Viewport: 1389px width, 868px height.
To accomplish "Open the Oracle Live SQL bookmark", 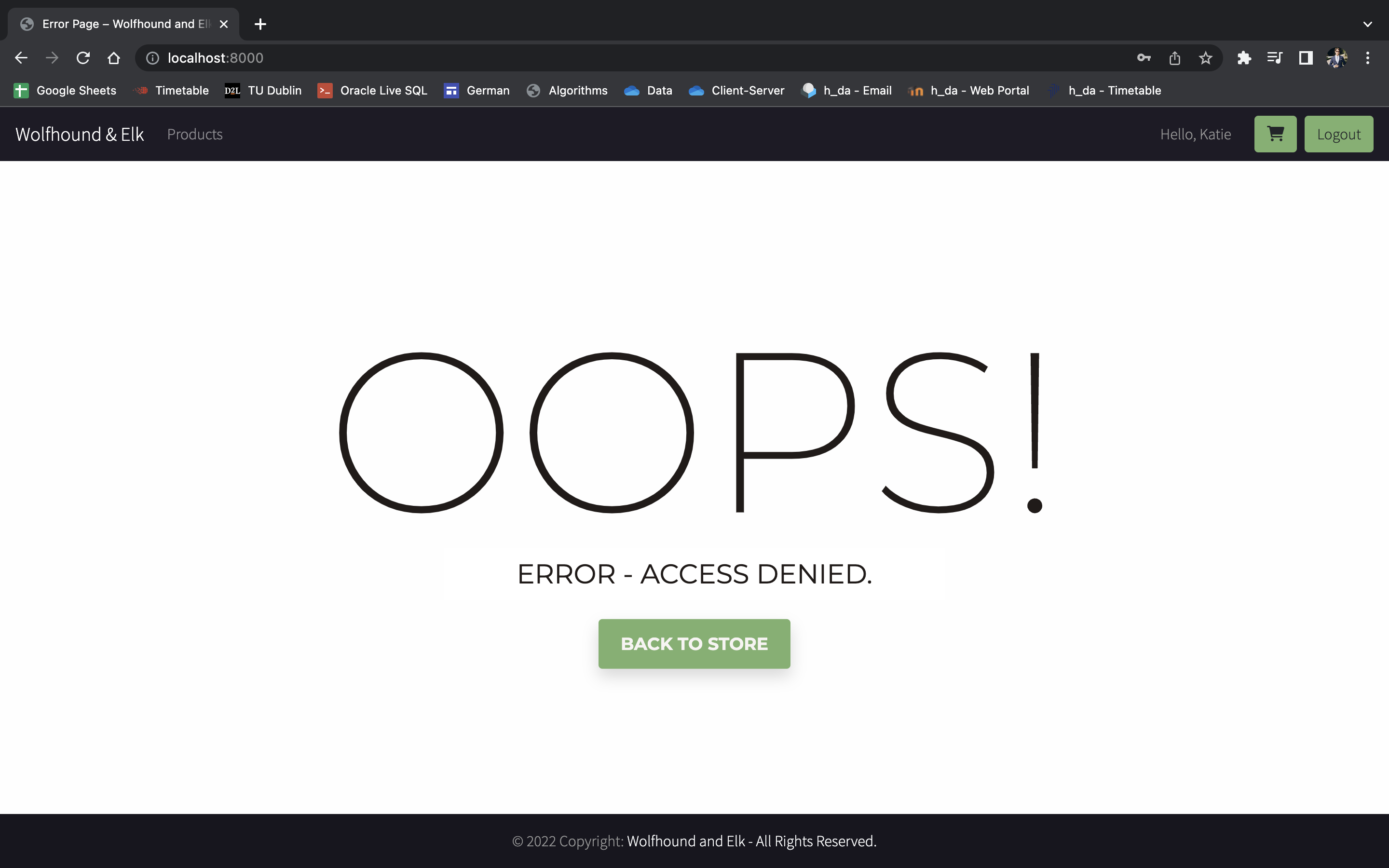I will pos(372,91).
